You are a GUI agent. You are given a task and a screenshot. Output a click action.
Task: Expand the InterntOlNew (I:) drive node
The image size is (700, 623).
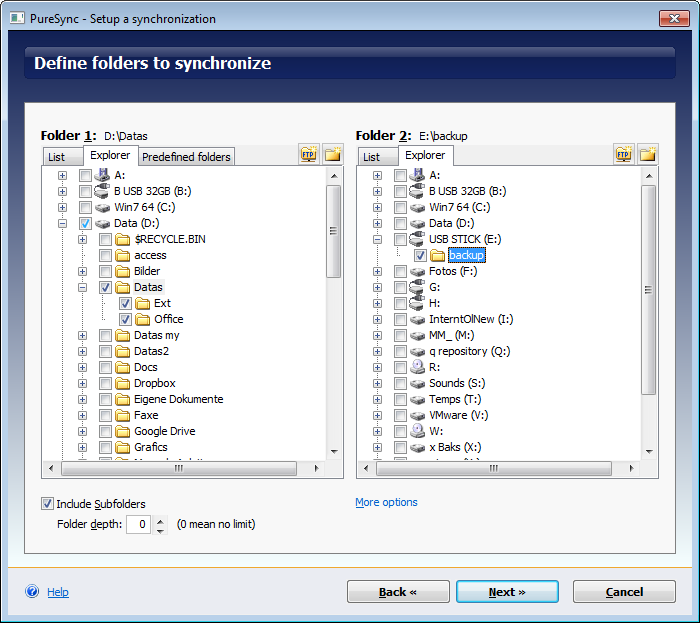click(x=378, y=320)
